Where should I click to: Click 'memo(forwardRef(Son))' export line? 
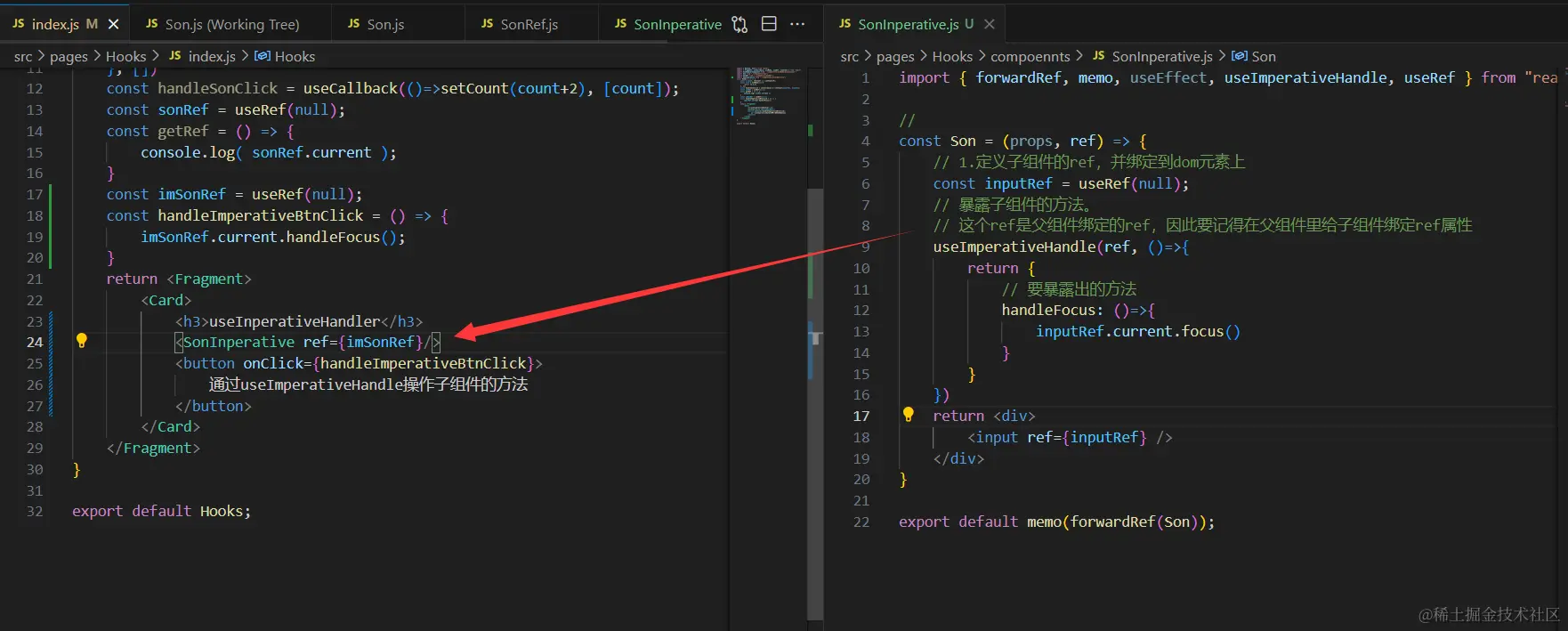[x=1117, y=522]
